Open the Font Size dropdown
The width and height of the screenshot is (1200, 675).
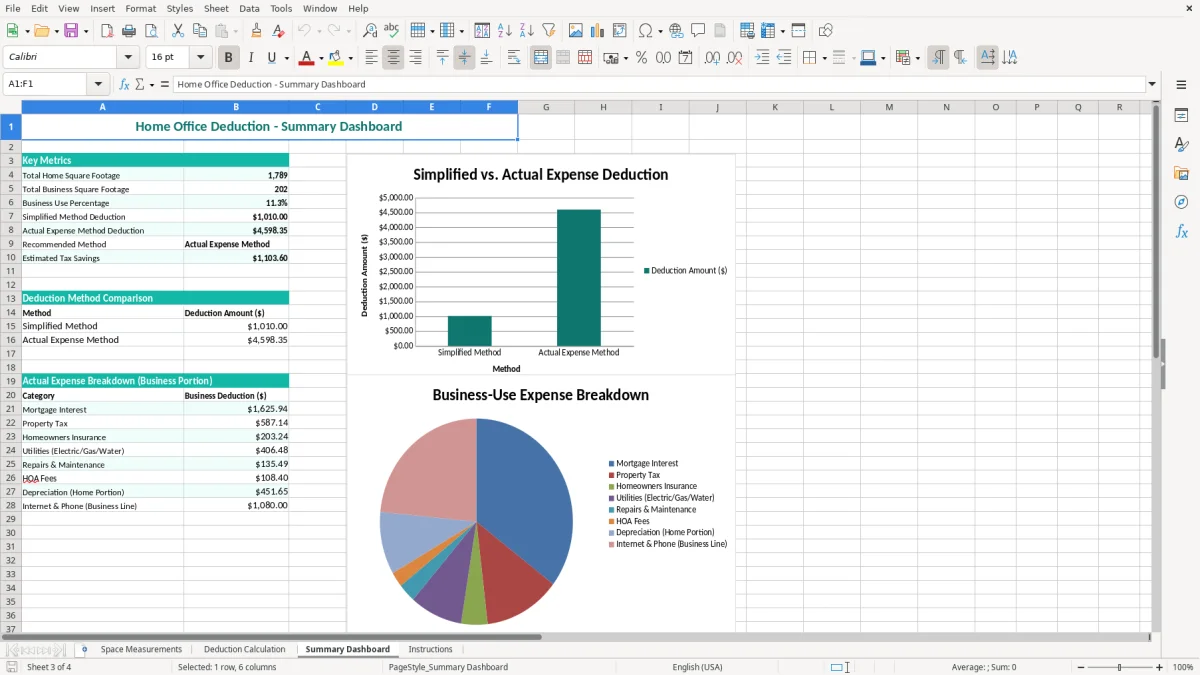tap(201, 58)
